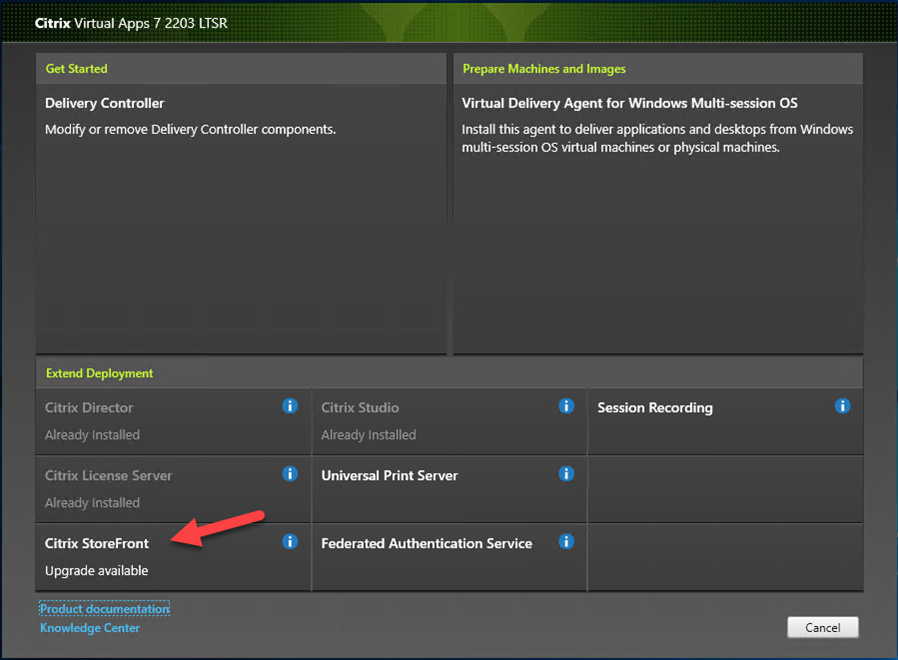
Task: Show info for Session Recording
Action: (842, 406)
